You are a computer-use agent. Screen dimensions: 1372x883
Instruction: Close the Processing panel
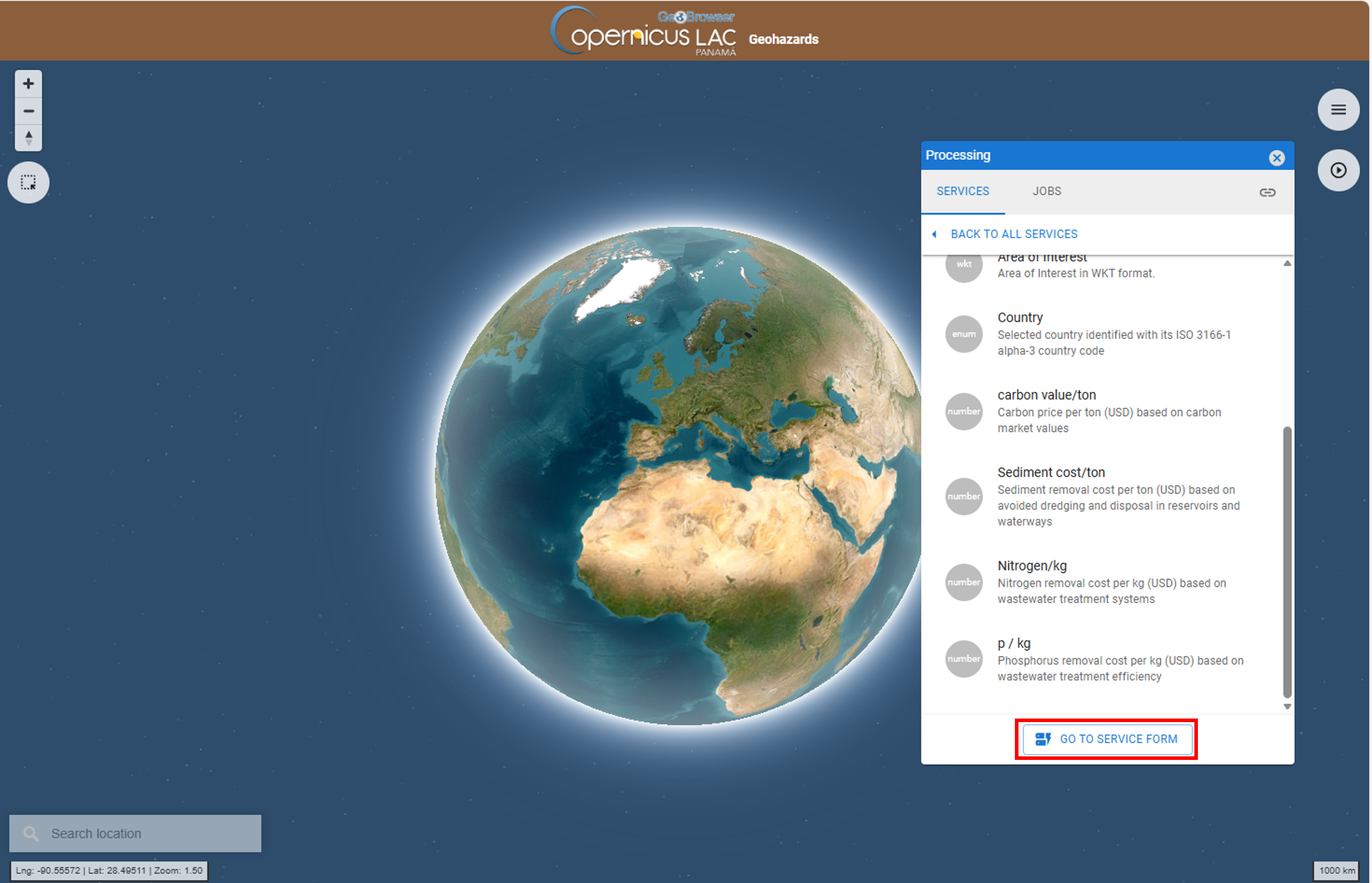pos(1276,158)
